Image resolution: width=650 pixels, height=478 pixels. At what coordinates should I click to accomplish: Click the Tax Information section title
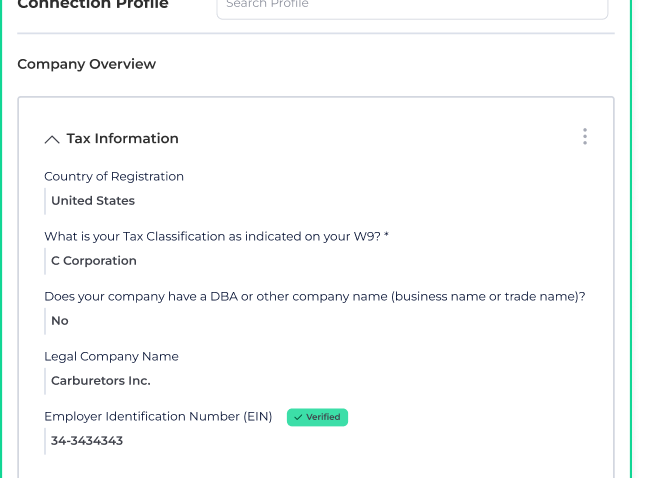pos(122,139)
